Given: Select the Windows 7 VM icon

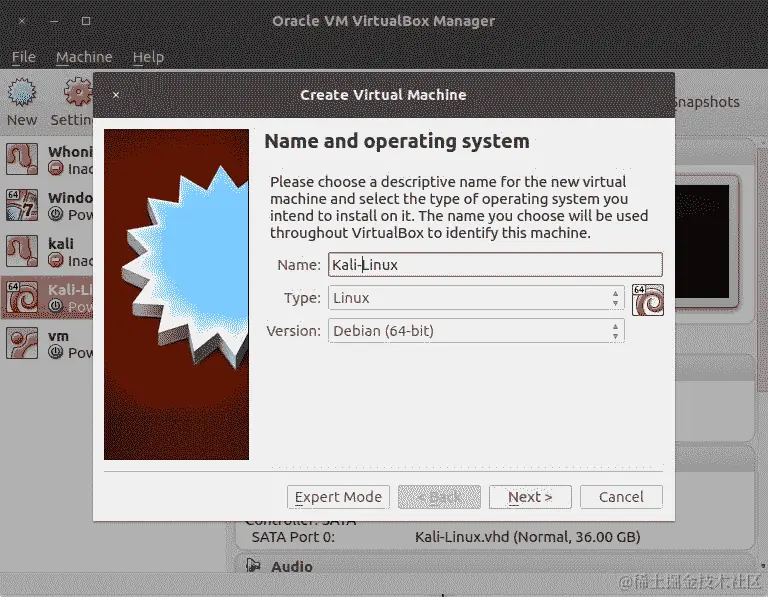Looking at the screenshot, I should [x=22, y=205].
